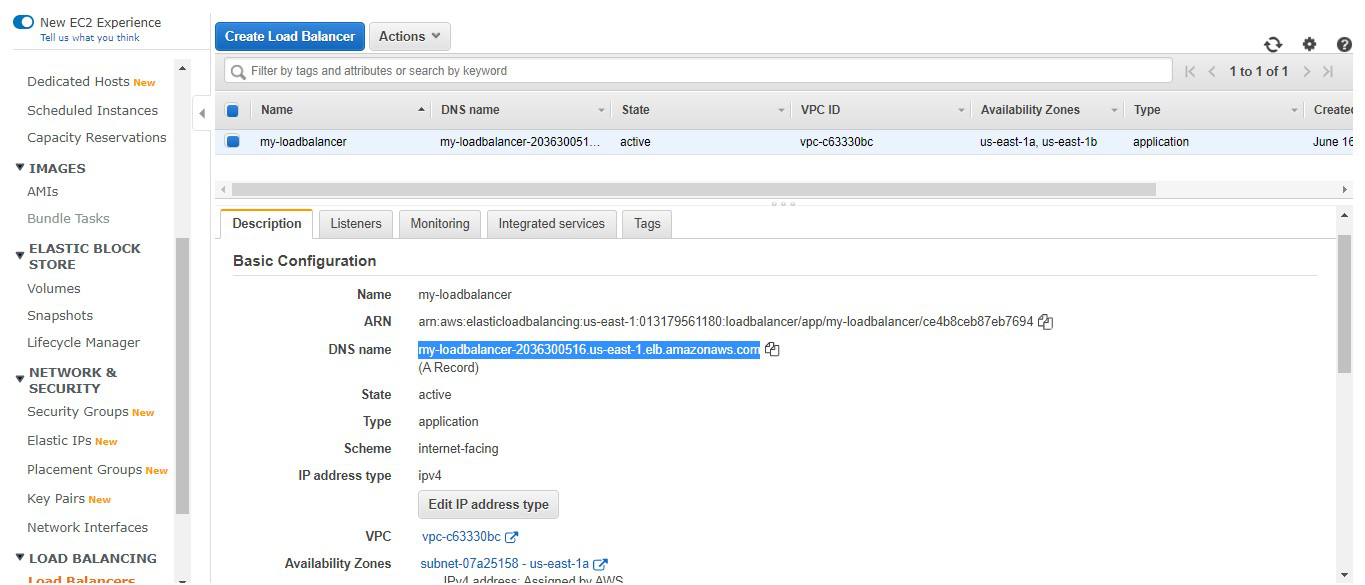Collapse the LOAD BALANCING section
This screenshot has width=1365, height=585.
(x=21, y=558)
